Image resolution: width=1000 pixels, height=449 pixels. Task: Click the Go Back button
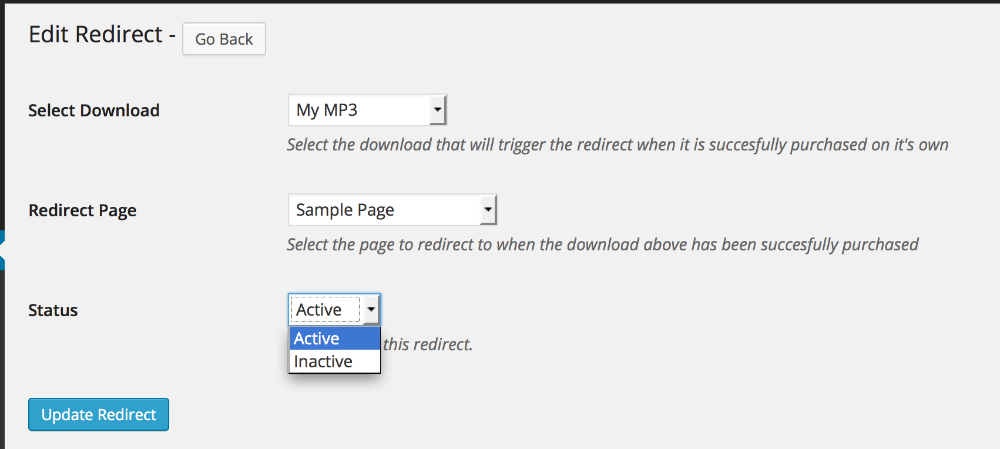click(224, 39)
